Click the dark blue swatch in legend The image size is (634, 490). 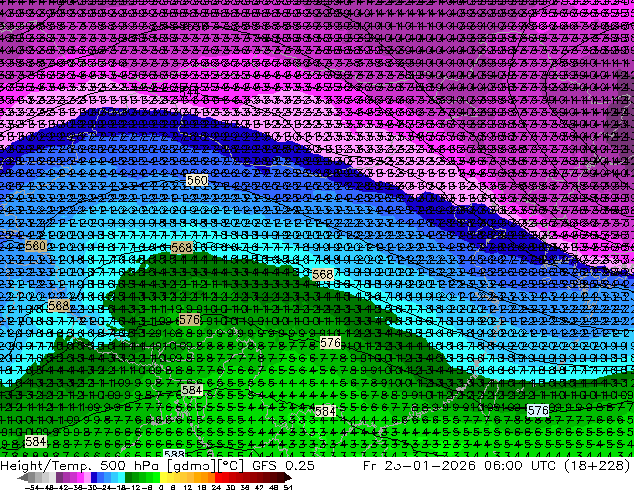pos(94,478)
